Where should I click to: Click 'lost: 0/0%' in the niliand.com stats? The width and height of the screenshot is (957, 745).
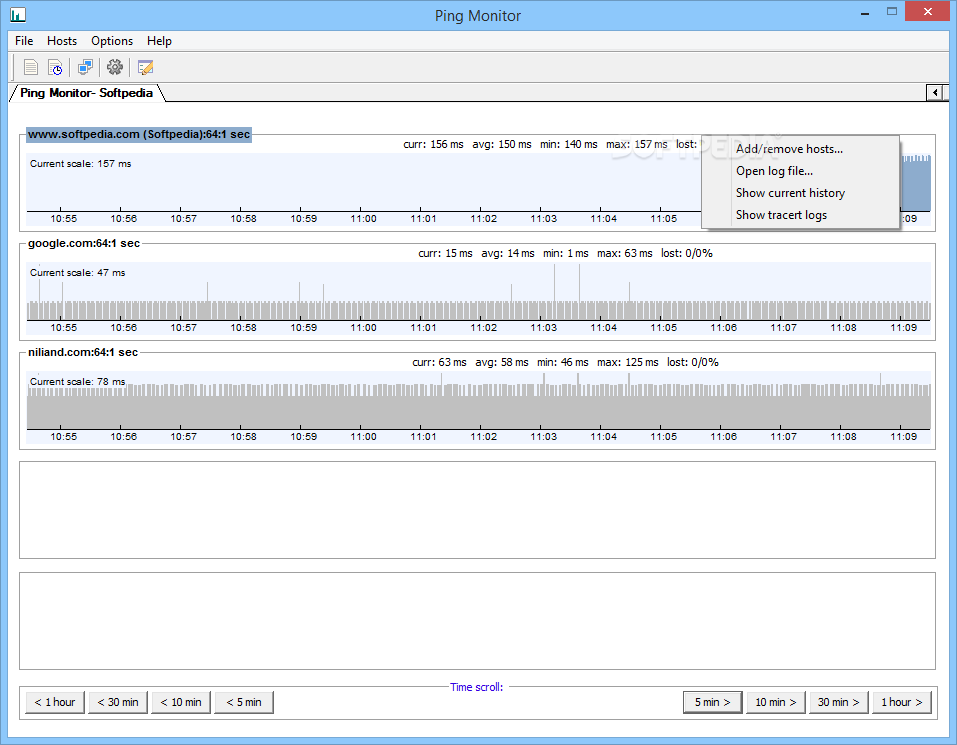coord(693,362)
